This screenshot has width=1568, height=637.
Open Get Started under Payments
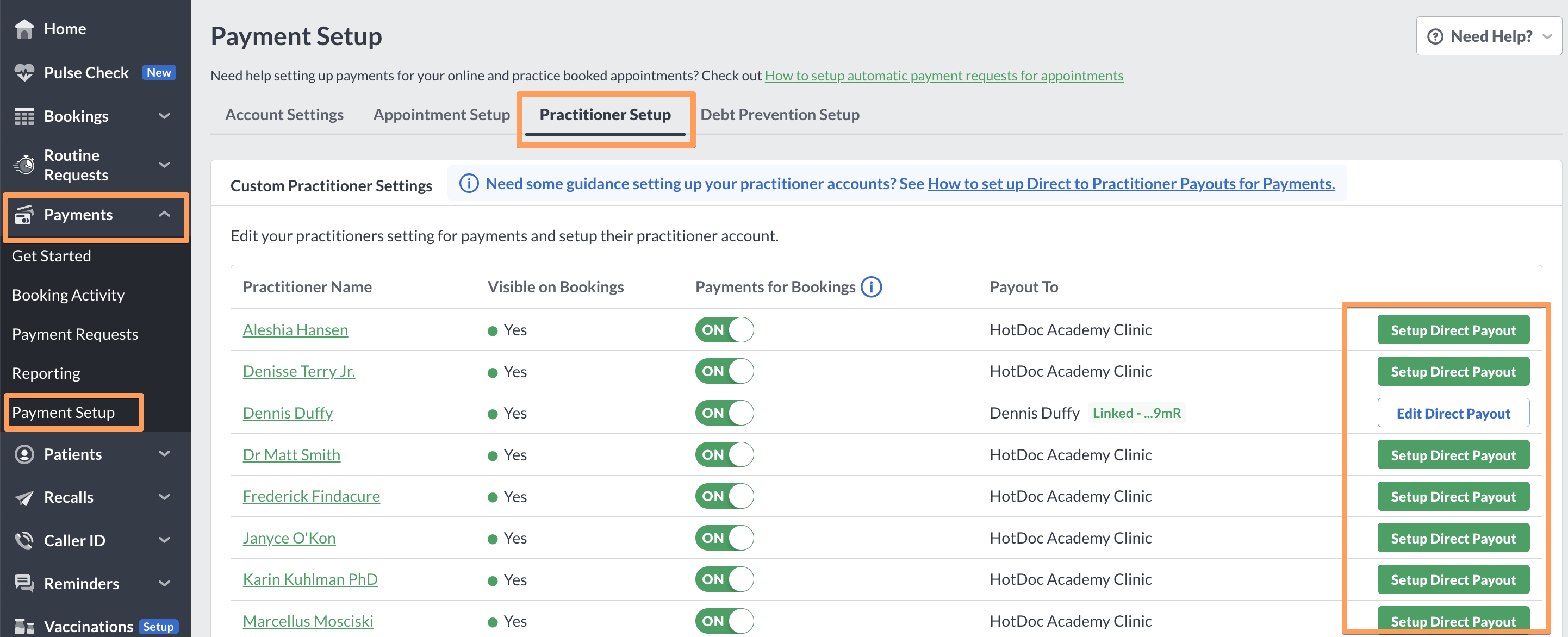coord(52,256)
